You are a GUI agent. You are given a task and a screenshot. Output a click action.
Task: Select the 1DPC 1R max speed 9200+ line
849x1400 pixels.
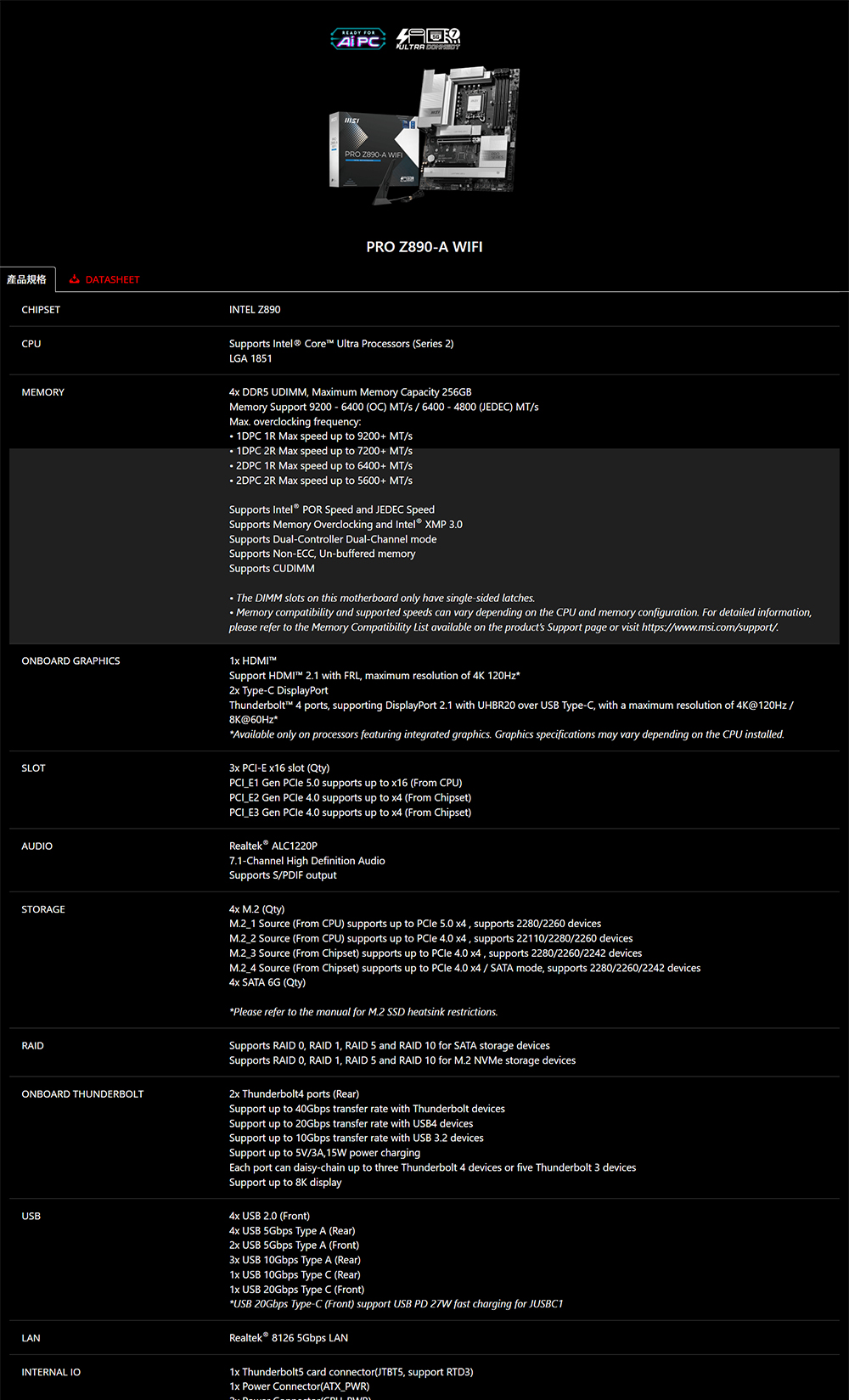tap(321, 436)
